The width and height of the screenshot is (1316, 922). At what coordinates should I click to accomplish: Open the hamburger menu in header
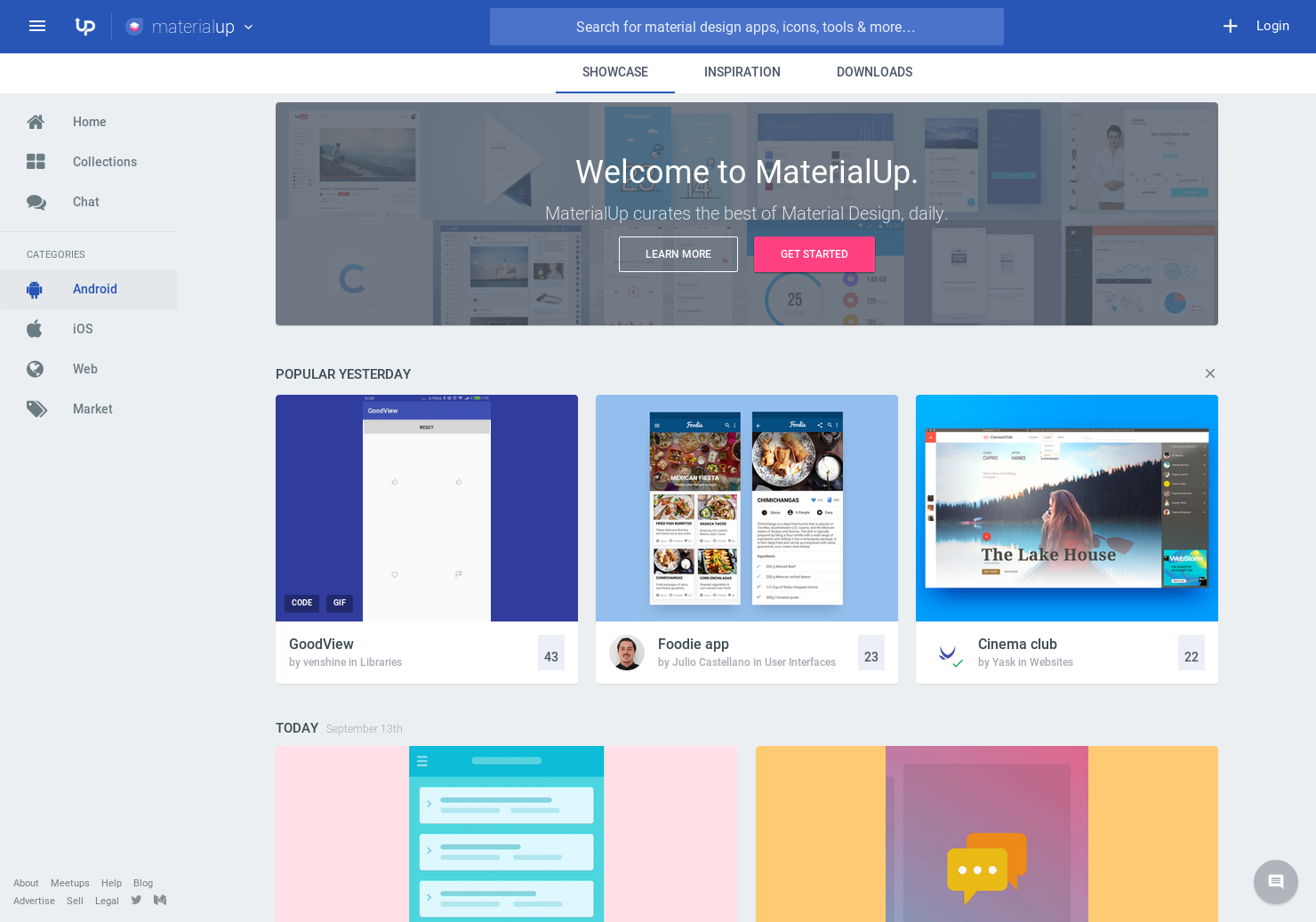click(x=37, y=27)
